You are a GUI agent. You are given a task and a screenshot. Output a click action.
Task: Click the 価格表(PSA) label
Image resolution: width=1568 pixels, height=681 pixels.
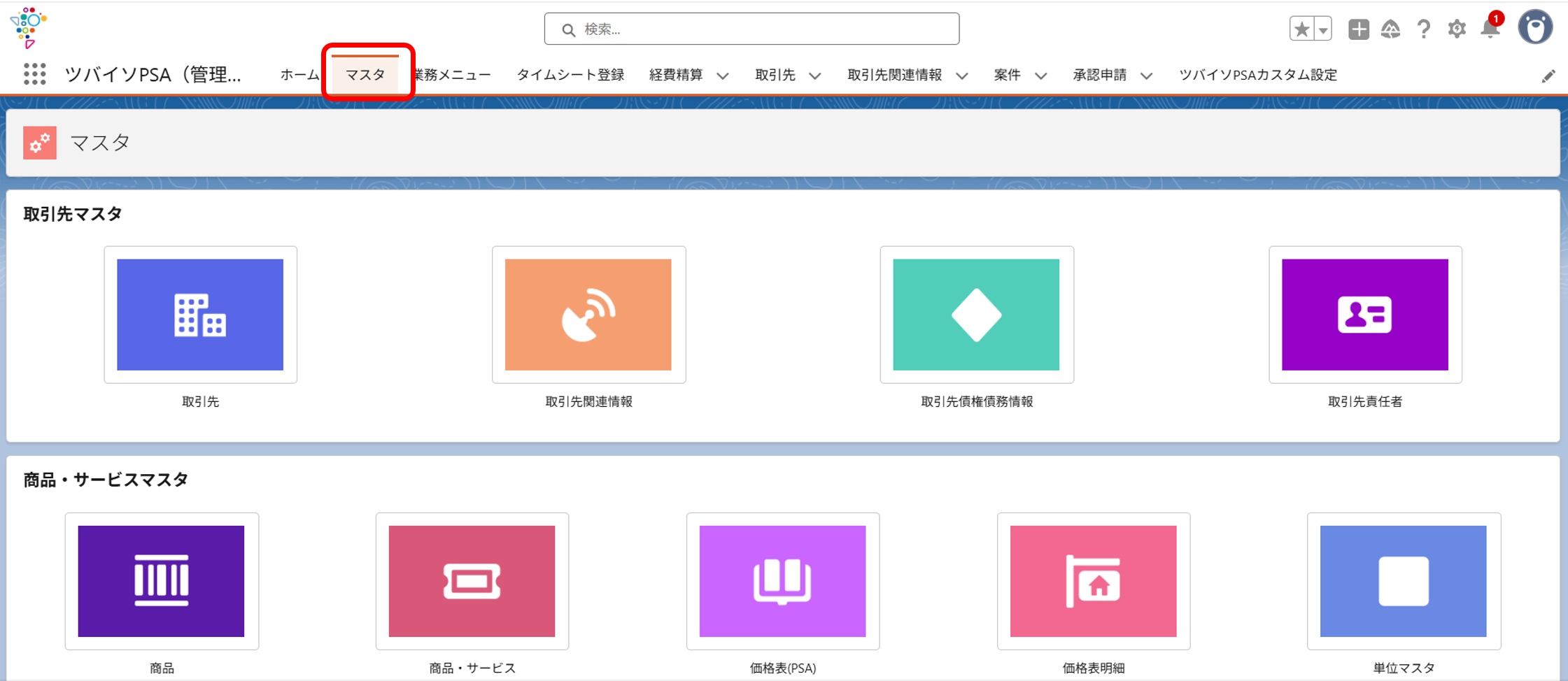coord(783,668)
